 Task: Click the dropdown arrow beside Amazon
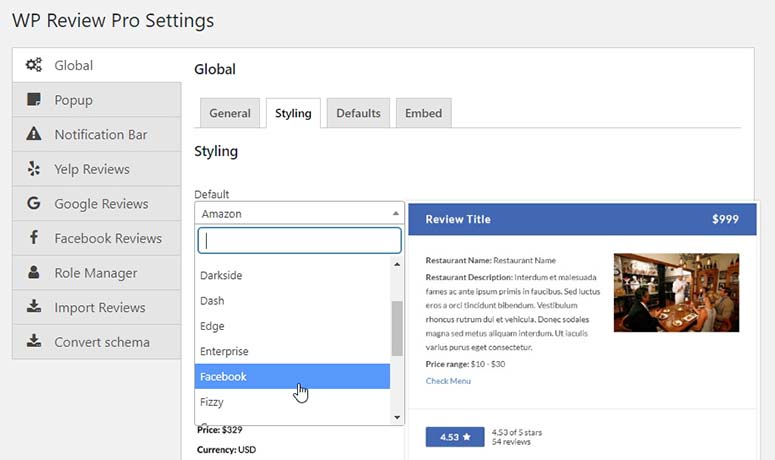[x=395, y=213]
